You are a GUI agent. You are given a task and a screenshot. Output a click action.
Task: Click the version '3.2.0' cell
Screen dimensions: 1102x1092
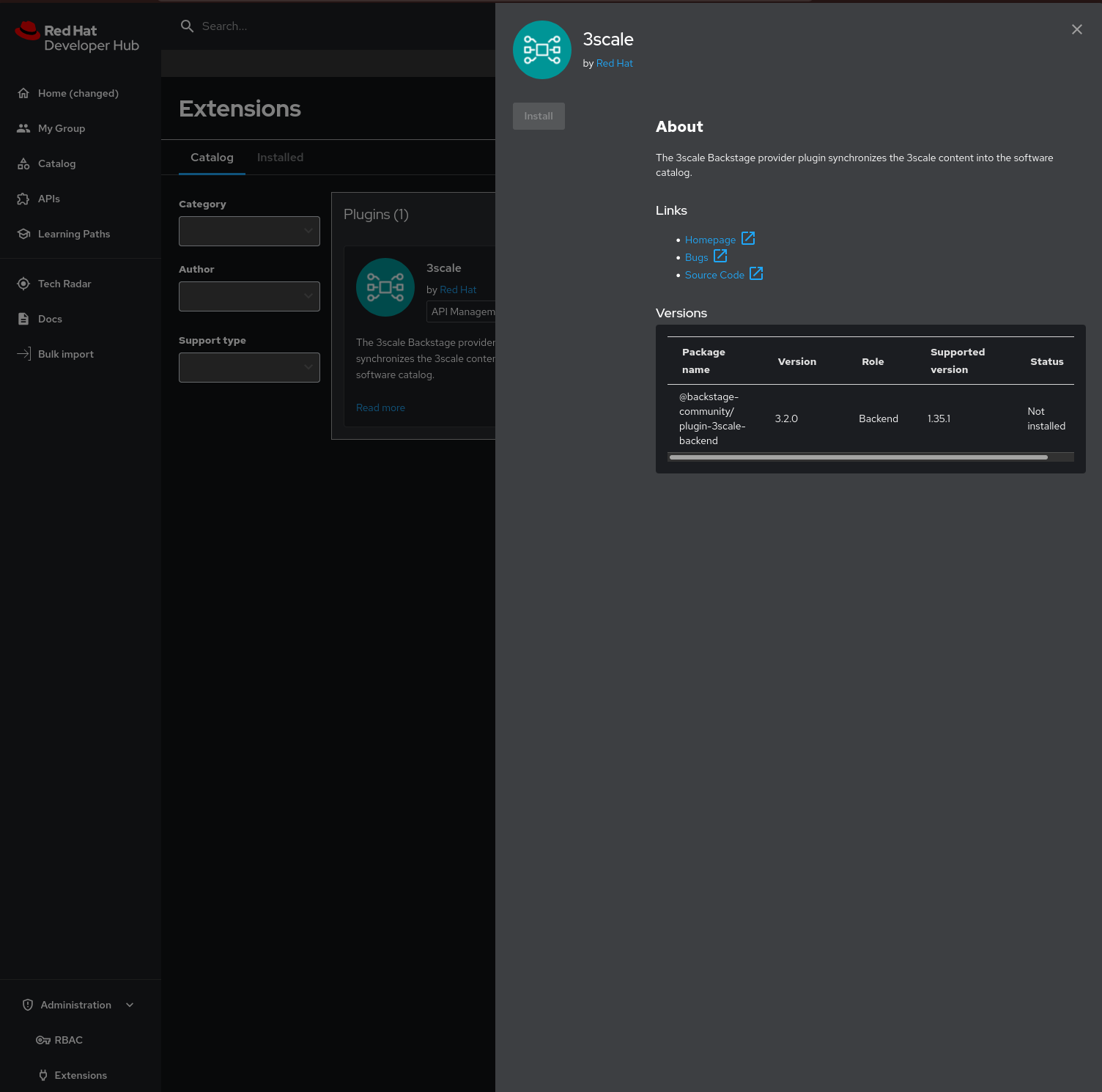point(786,418)
